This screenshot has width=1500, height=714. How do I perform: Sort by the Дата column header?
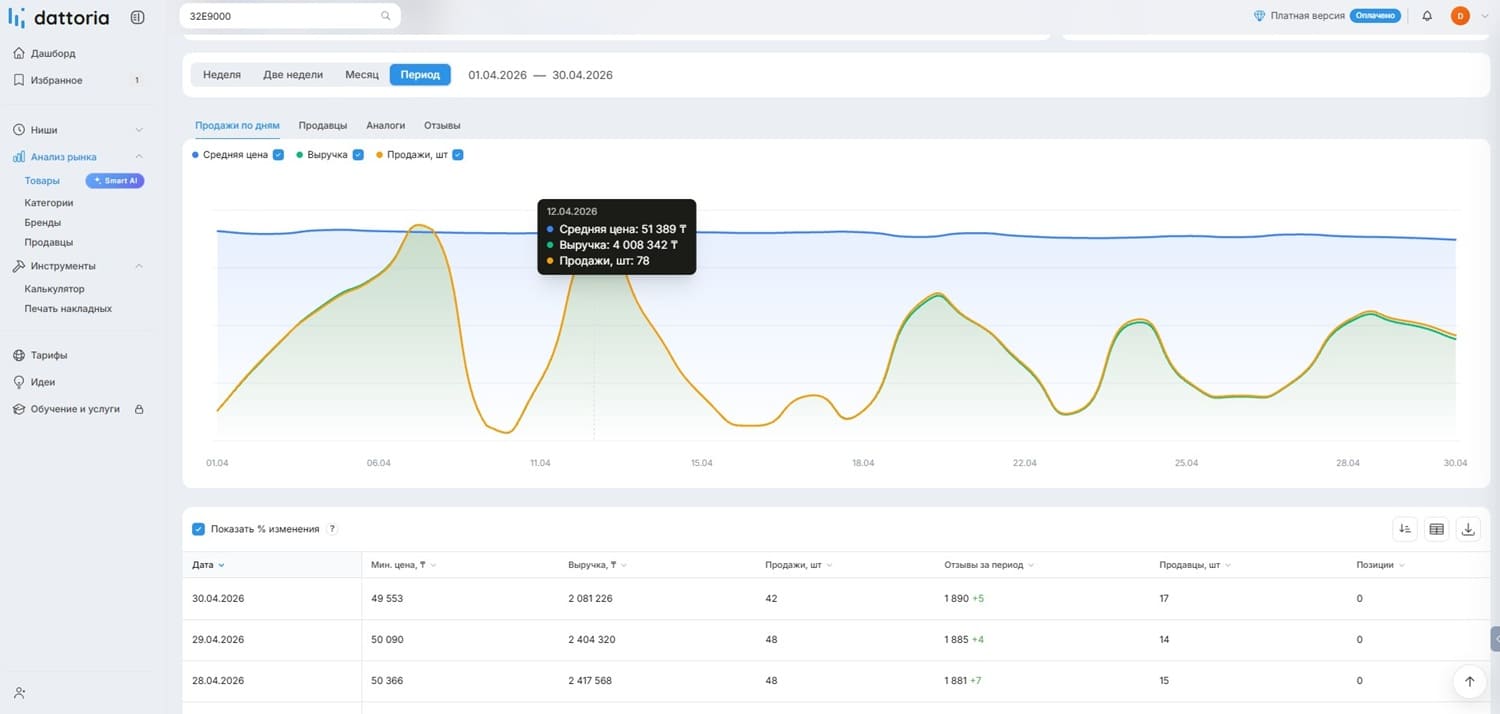pyautogui.click(x=207, y=565)
